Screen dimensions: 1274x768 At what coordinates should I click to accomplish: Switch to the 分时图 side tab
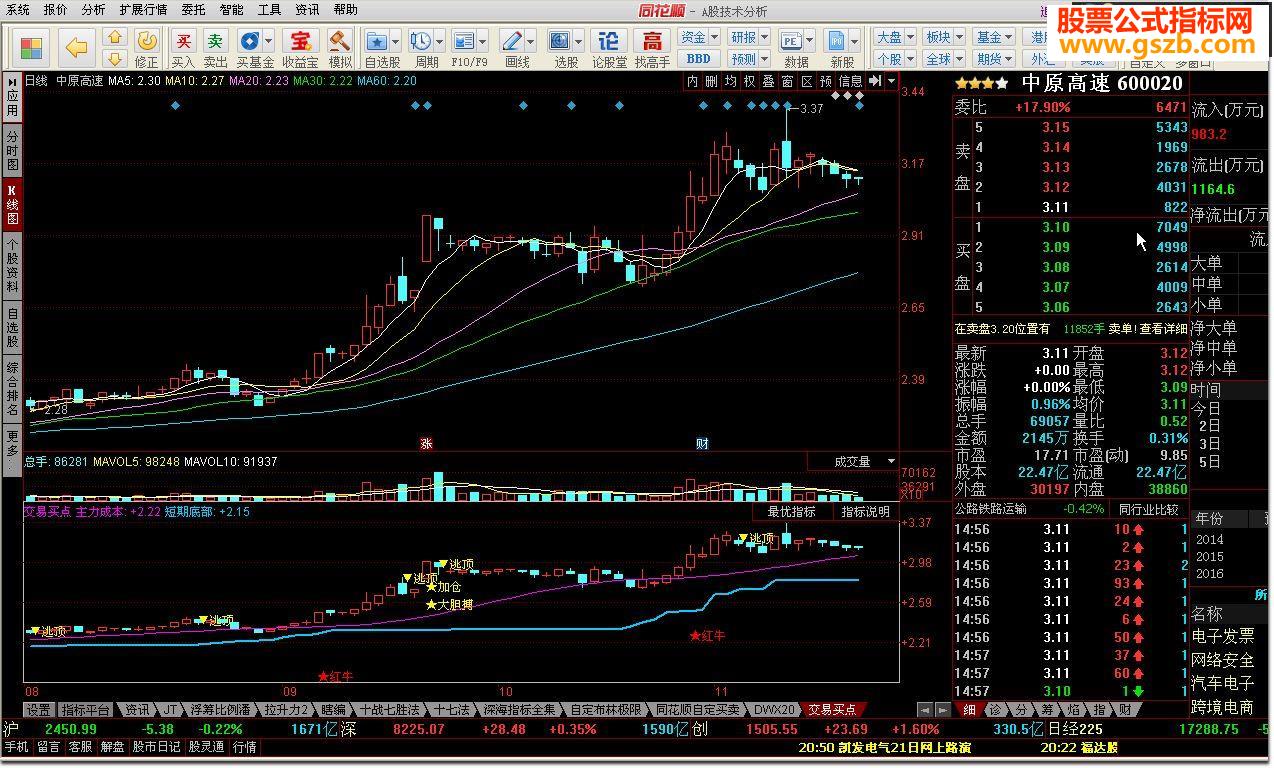pyautogui.click(x=12, y=150)
